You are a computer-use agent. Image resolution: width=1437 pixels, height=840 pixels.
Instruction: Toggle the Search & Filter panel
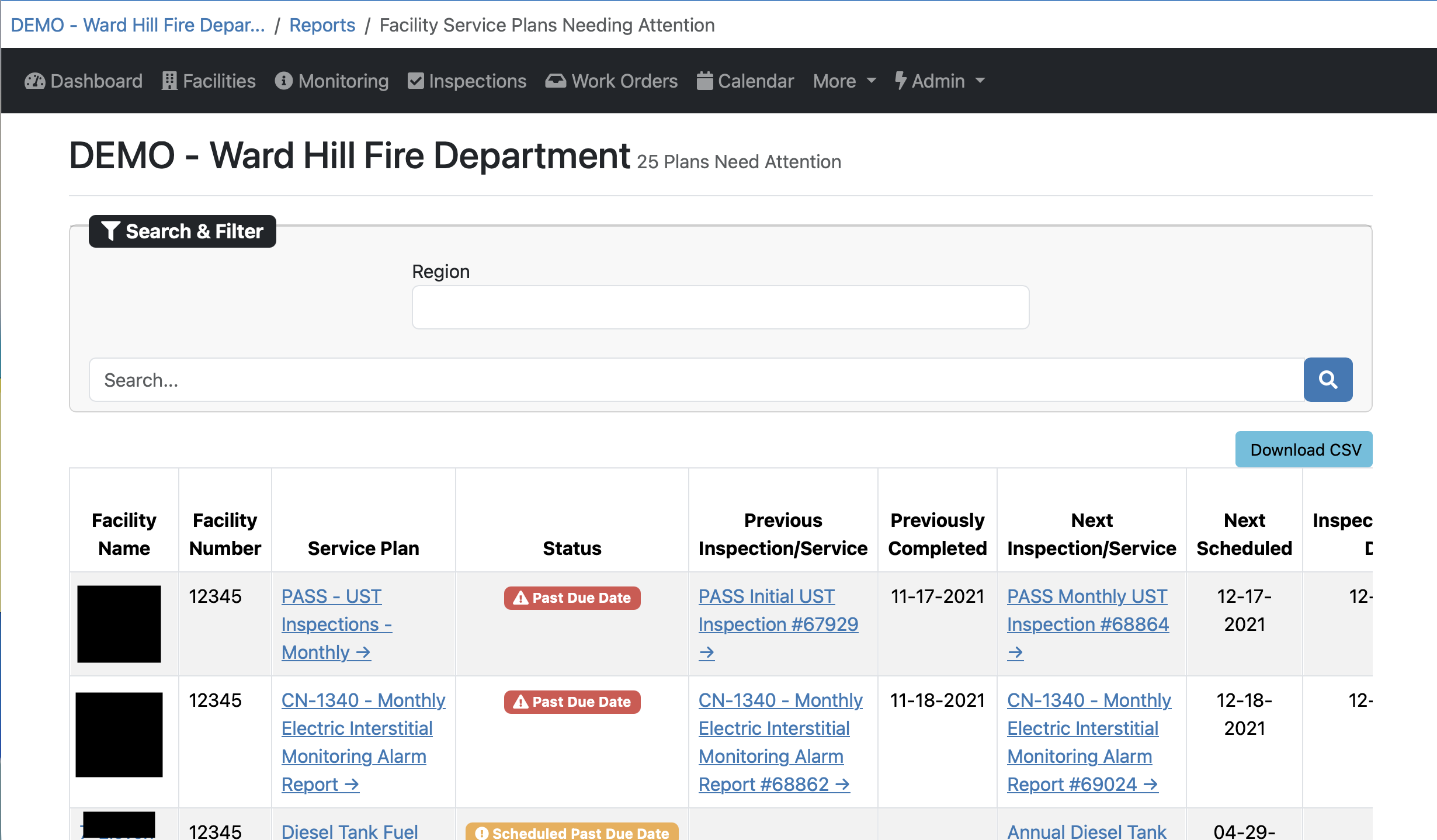point(182,231)
